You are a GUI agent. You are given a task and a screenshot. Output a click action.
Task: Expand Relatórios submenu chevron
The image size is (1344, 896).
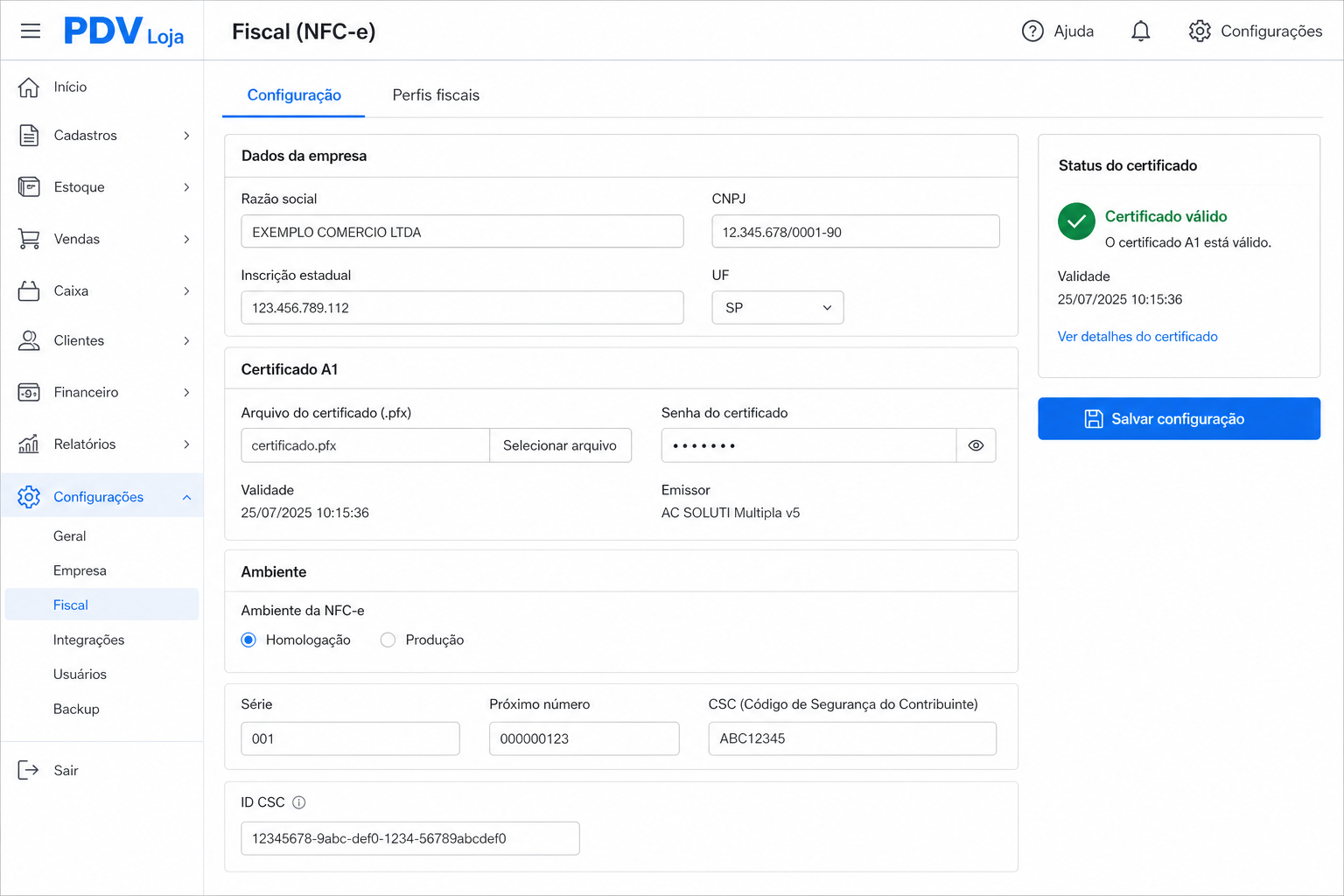[x=186, y=444]
